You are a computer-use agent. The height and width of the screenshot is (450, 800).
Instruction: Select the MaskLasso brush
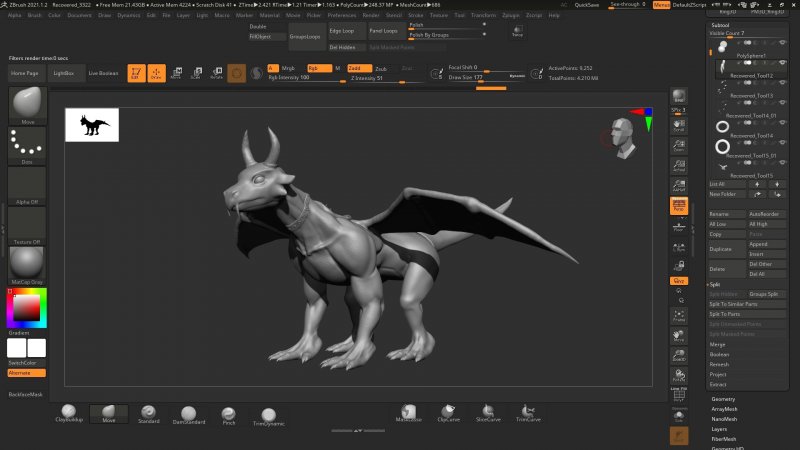409,413
